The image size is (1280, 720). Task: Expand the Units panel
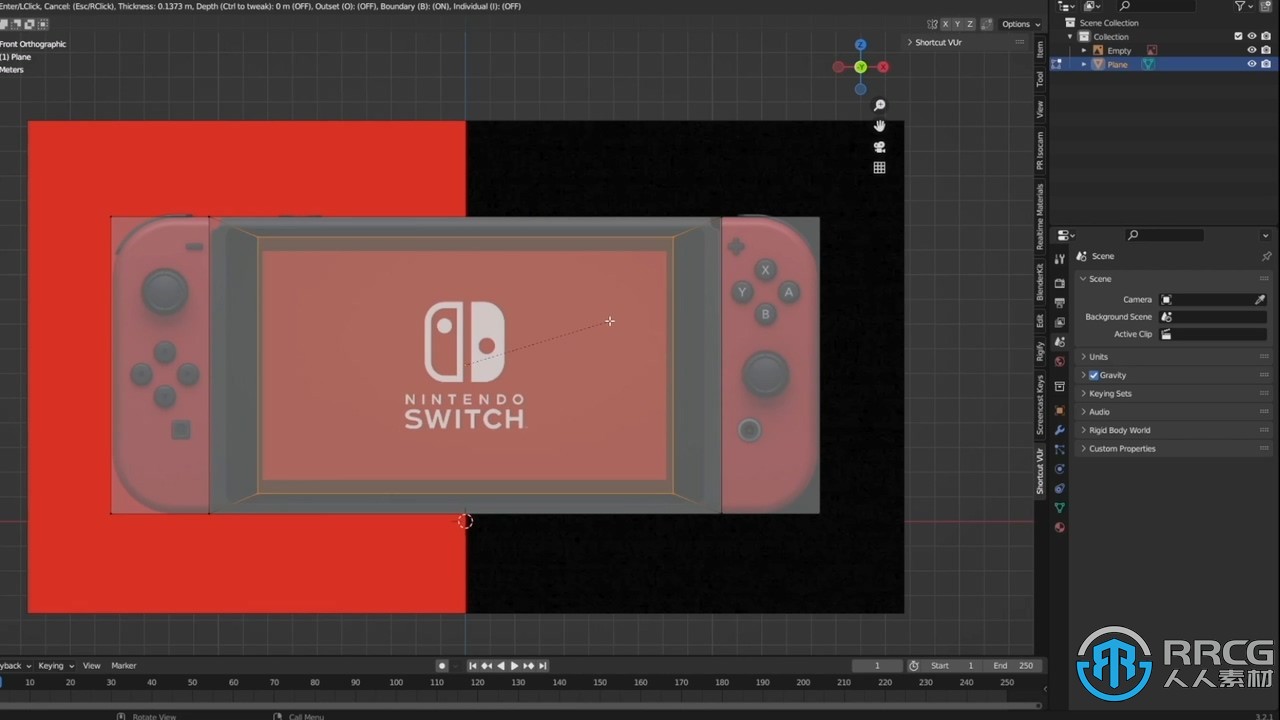1175,357
